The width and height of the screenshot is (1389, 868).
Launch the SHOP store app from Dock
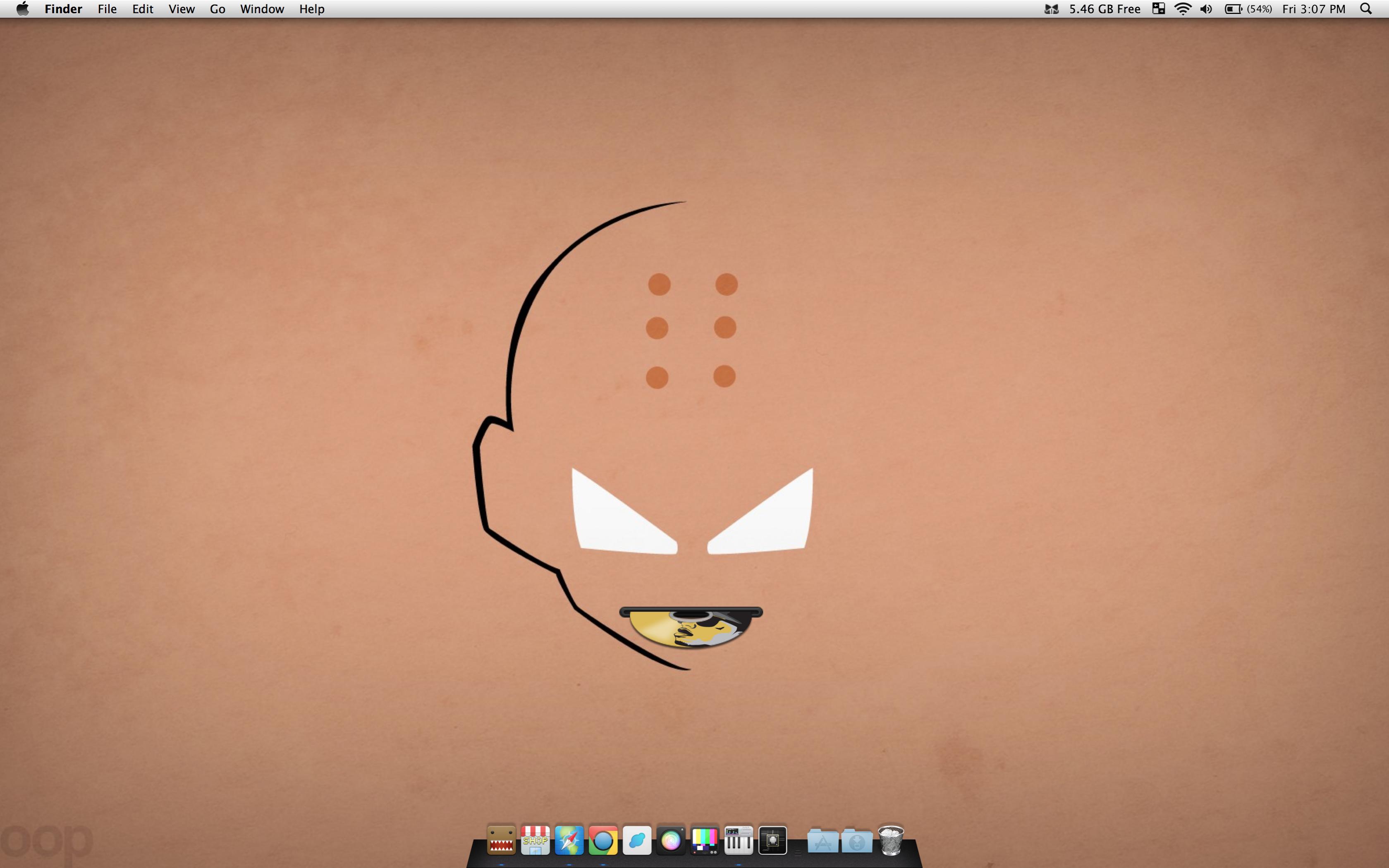pos(535,840)
